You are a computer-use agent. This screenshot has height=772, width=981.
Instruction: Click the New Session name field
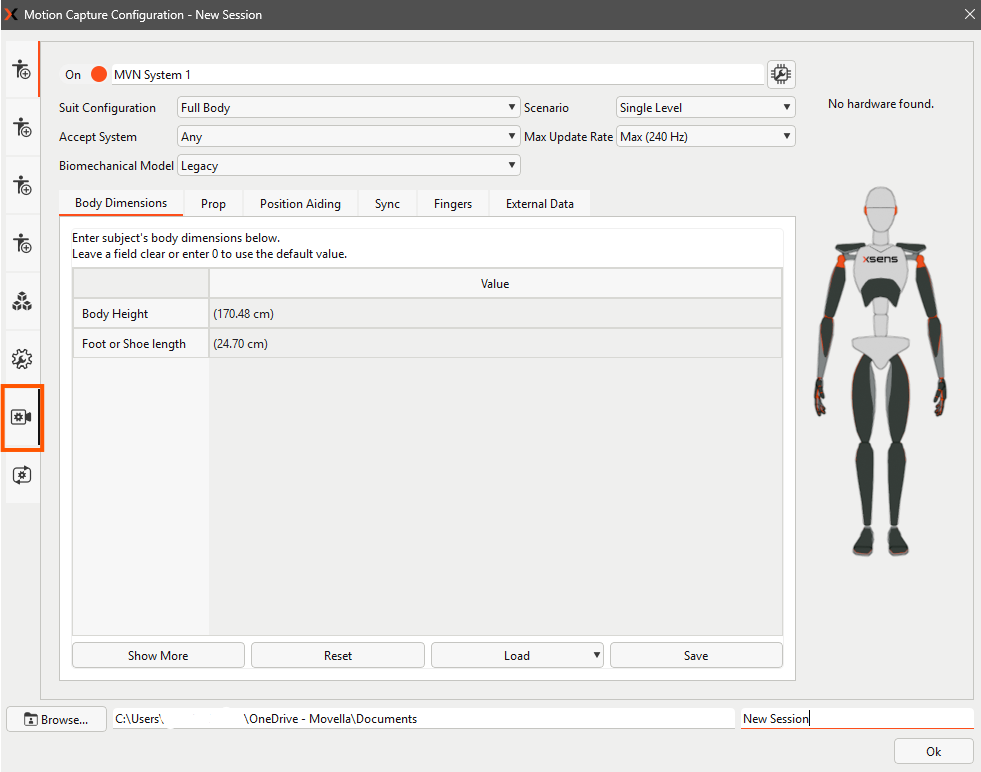[x=857, y=719]
